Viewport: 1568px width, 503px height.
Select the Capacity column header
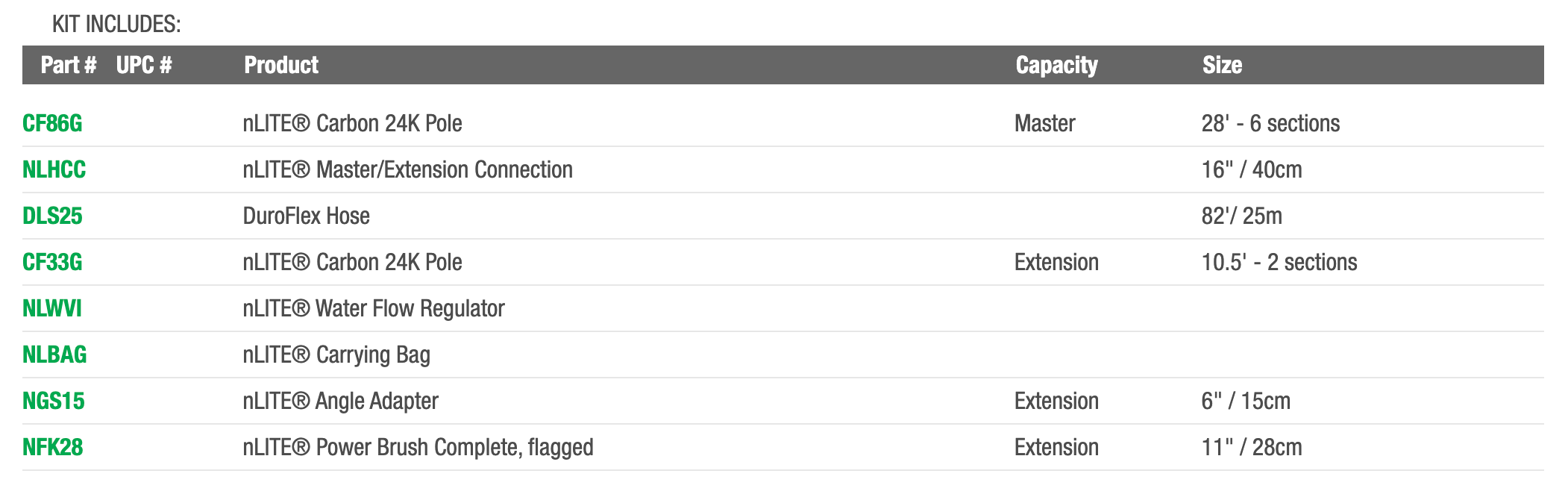(1056, 65)
